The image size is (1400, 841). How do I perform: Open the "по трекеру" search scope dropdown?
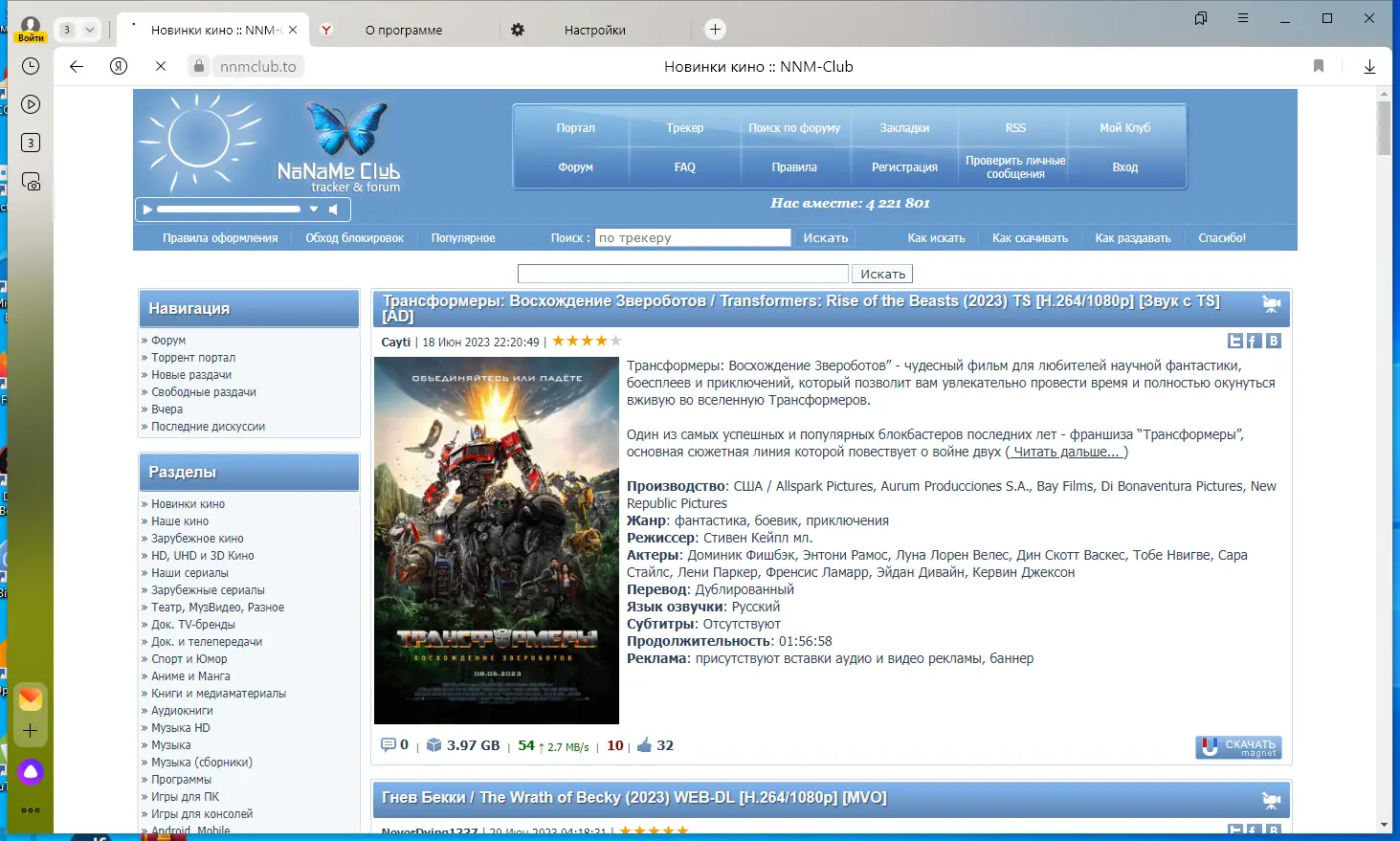point(692,236)
